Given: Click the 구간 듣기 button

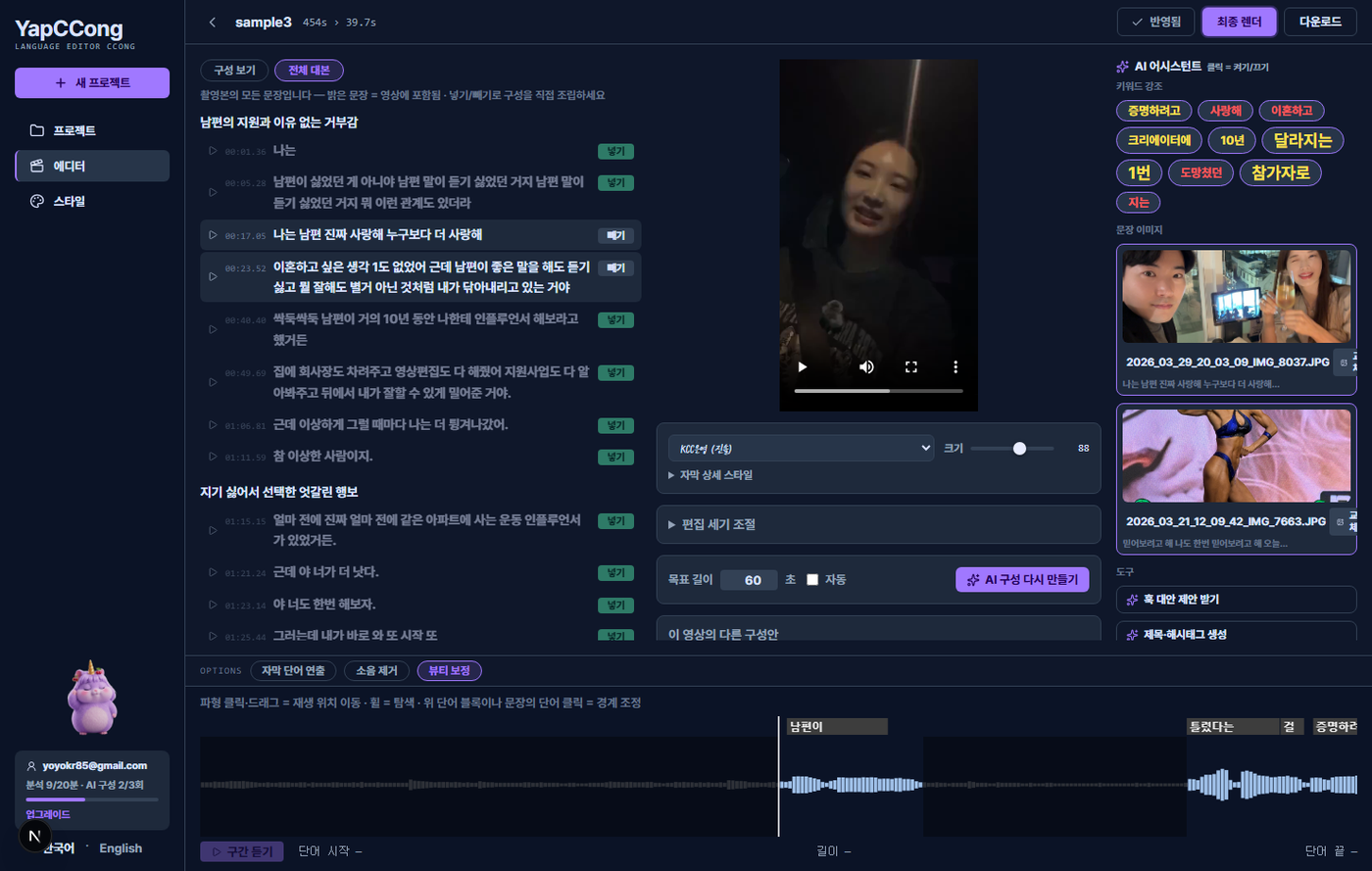Looking at the screenshot, I should (242, 852).
